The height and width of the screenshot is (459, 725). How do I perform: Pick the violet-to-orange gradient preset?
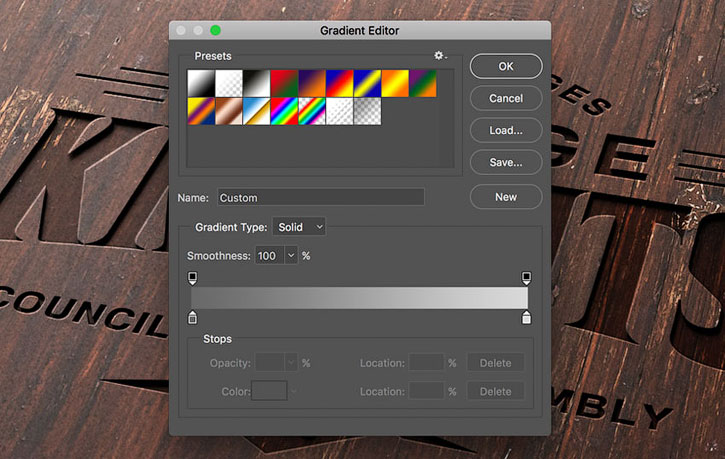click(312, 83)
